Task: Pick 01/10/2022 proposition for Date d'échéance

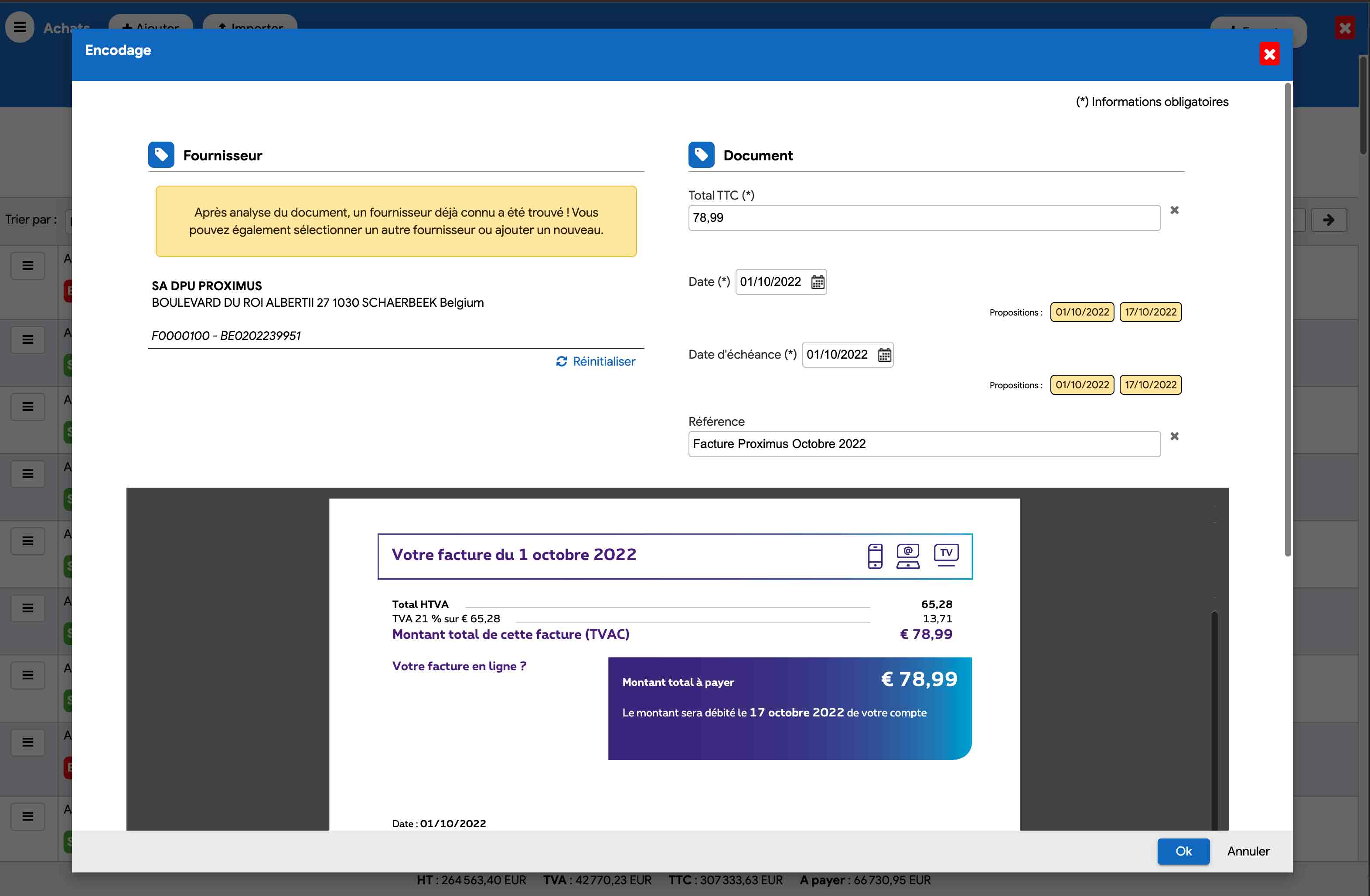Action: click(x=1082, y=385)
